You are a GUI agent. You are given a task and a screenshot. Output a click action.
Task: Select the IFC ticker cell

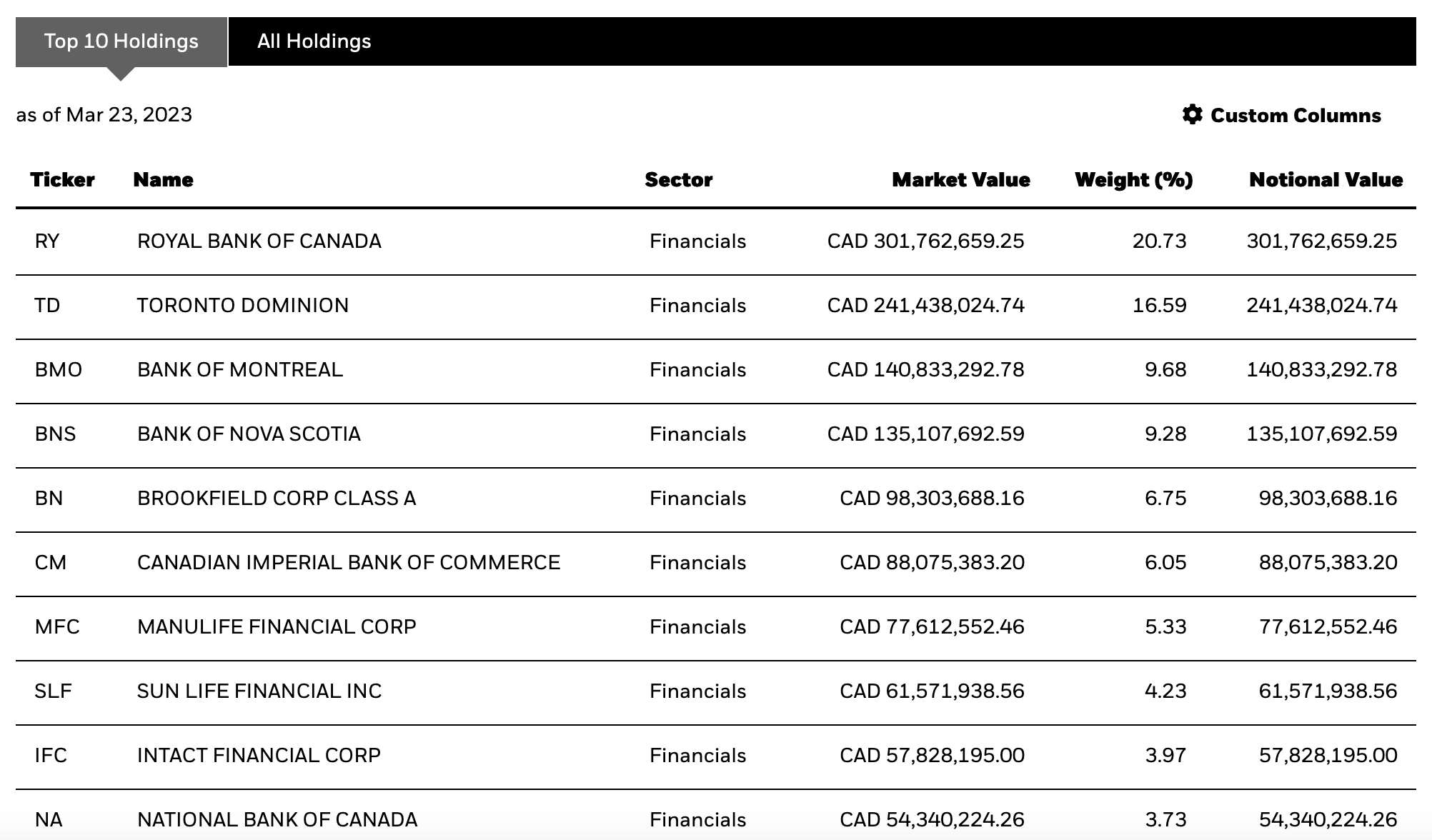tap(51, 756)
